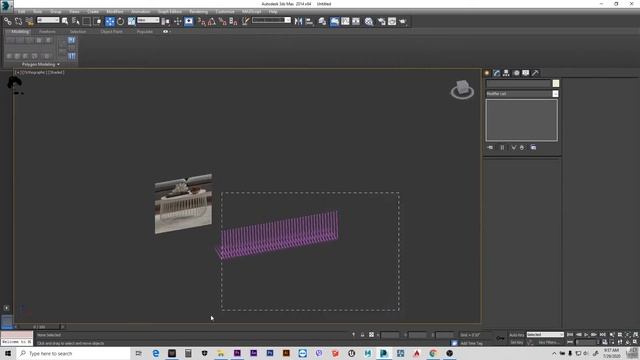
Task: Open the Rendering menu
Action: coord(199,12)
